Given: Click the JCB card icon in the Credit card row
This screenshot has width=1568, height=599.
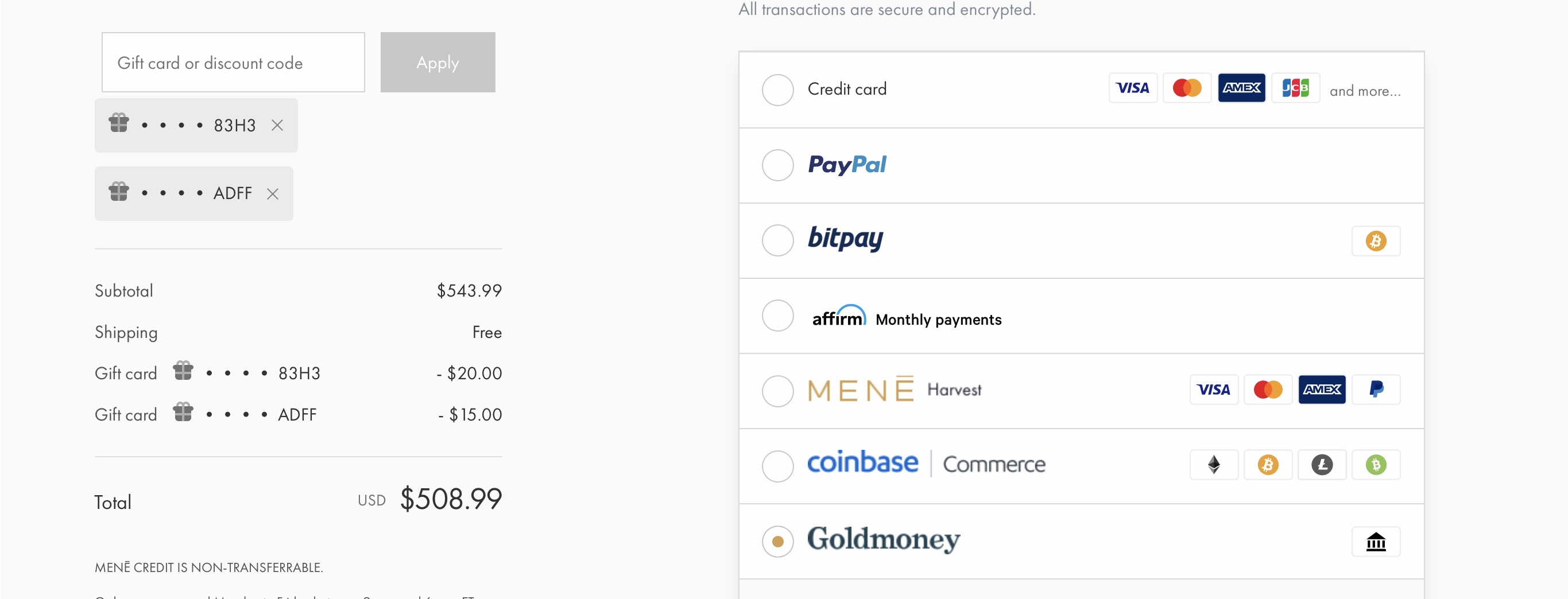Looking at the screenshot, I should [x=1295, y=88].
